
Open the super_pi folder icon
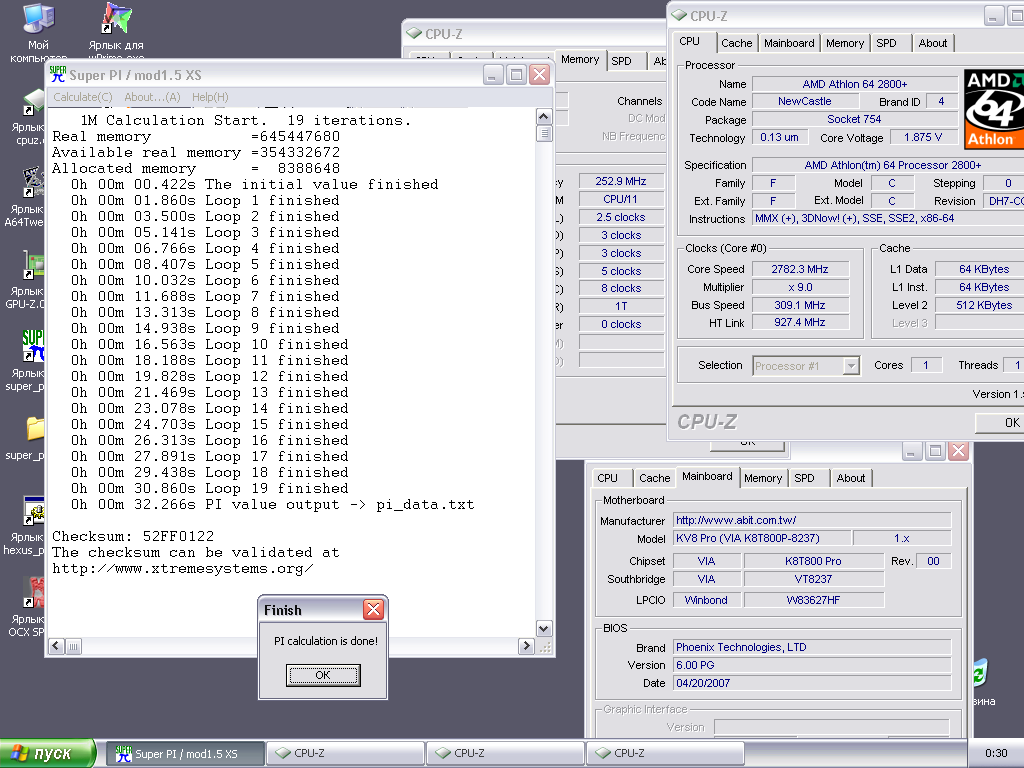[x=35, y=428]
